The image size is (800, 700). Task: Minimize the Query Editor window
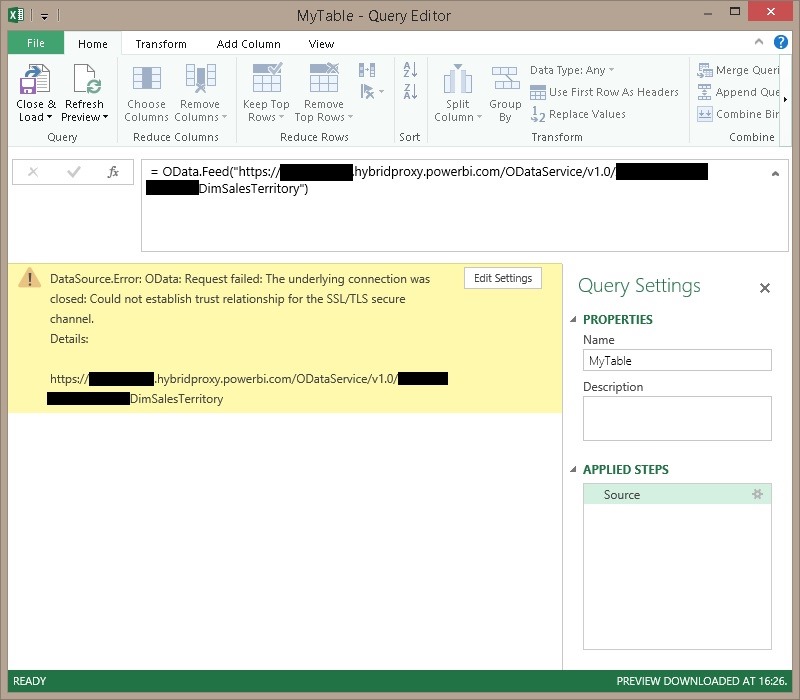pos(708,13)
